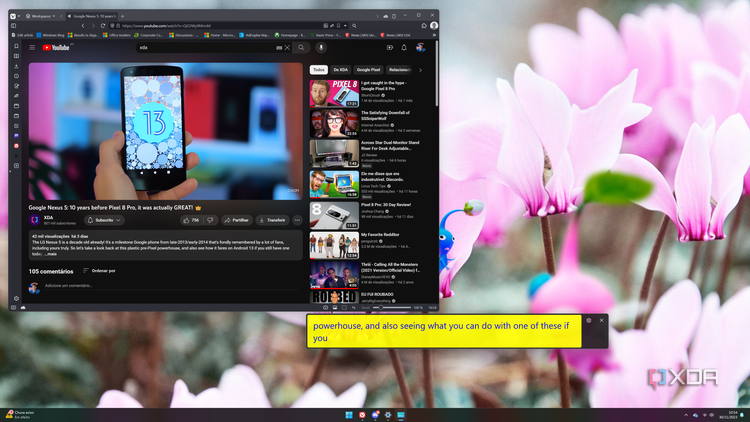Open the History panel clock icon
Screen dimensions: 750x422
point(16,76)
